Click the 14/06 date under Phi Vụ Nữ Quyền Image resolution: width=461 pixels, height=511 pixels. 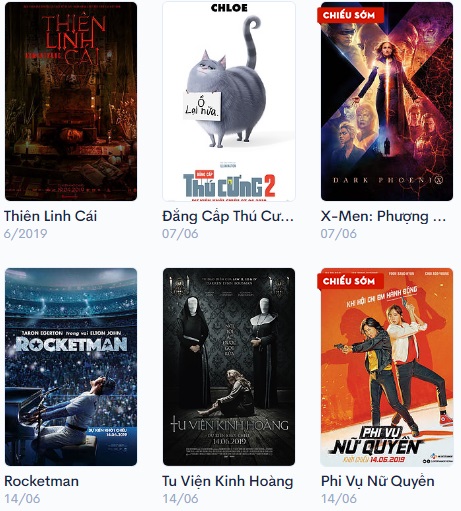click(x=338, y=499)
